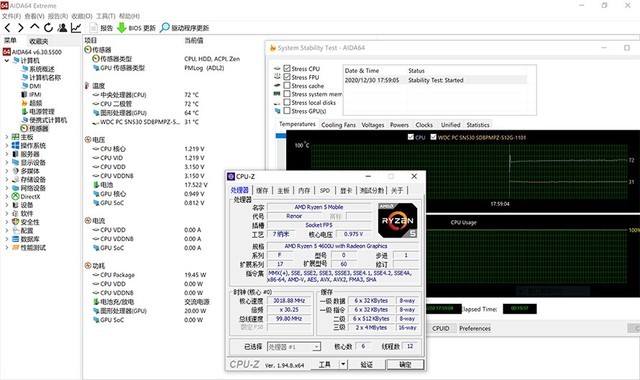Expand the 多媒体 tree node

click(7, 171)
